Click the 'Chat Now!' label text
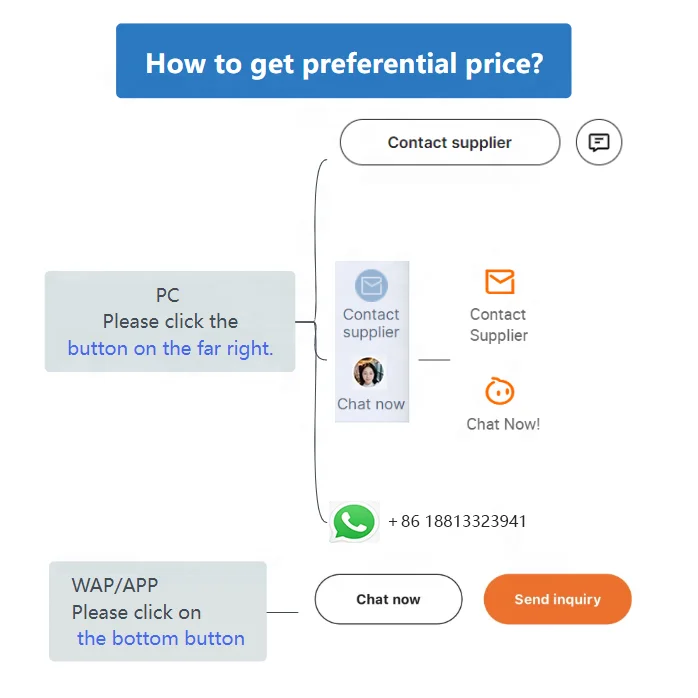The image size is (698, 698). (503, 424)
